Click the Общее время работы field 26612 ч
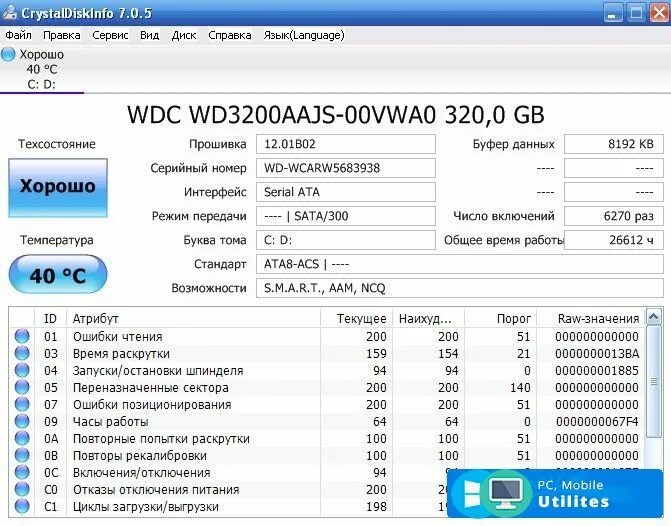 click(614, 240)
